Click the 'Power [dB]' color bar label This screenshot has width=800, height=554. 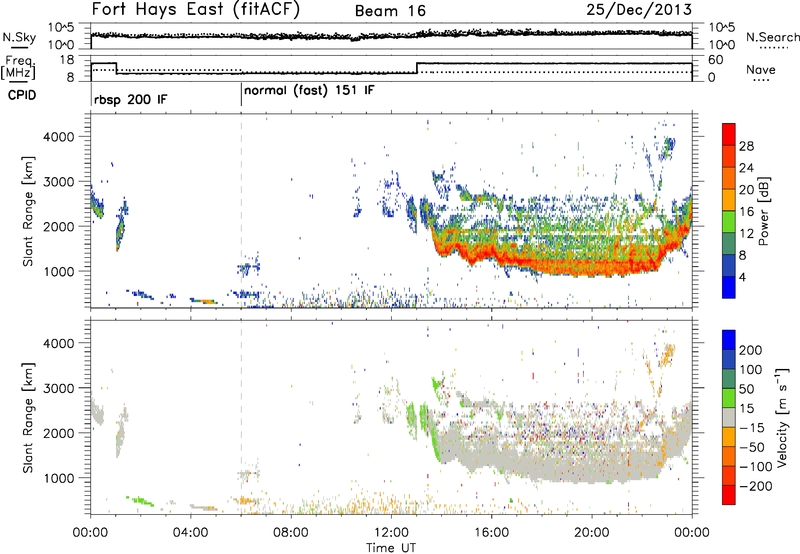point(764,211)
